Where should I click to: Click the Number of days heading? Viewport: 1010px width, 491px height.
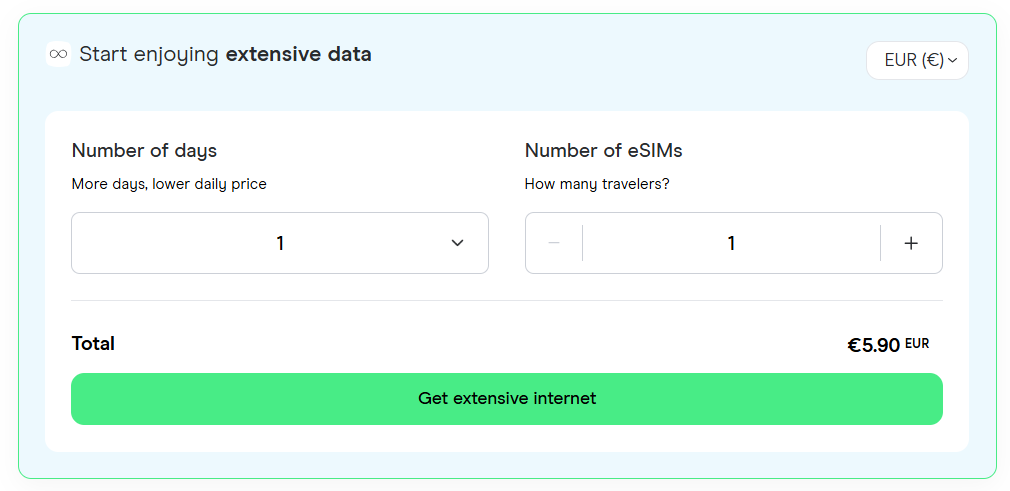[144, 151]
